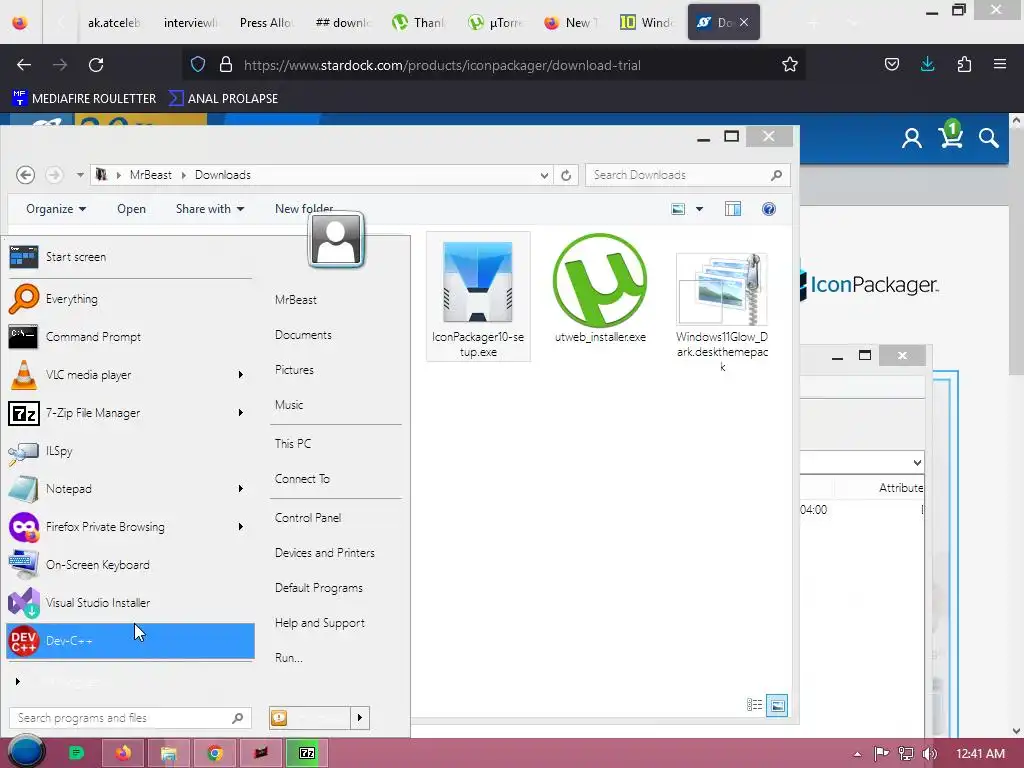Bookmark this page with star icon

click(790, 65)
